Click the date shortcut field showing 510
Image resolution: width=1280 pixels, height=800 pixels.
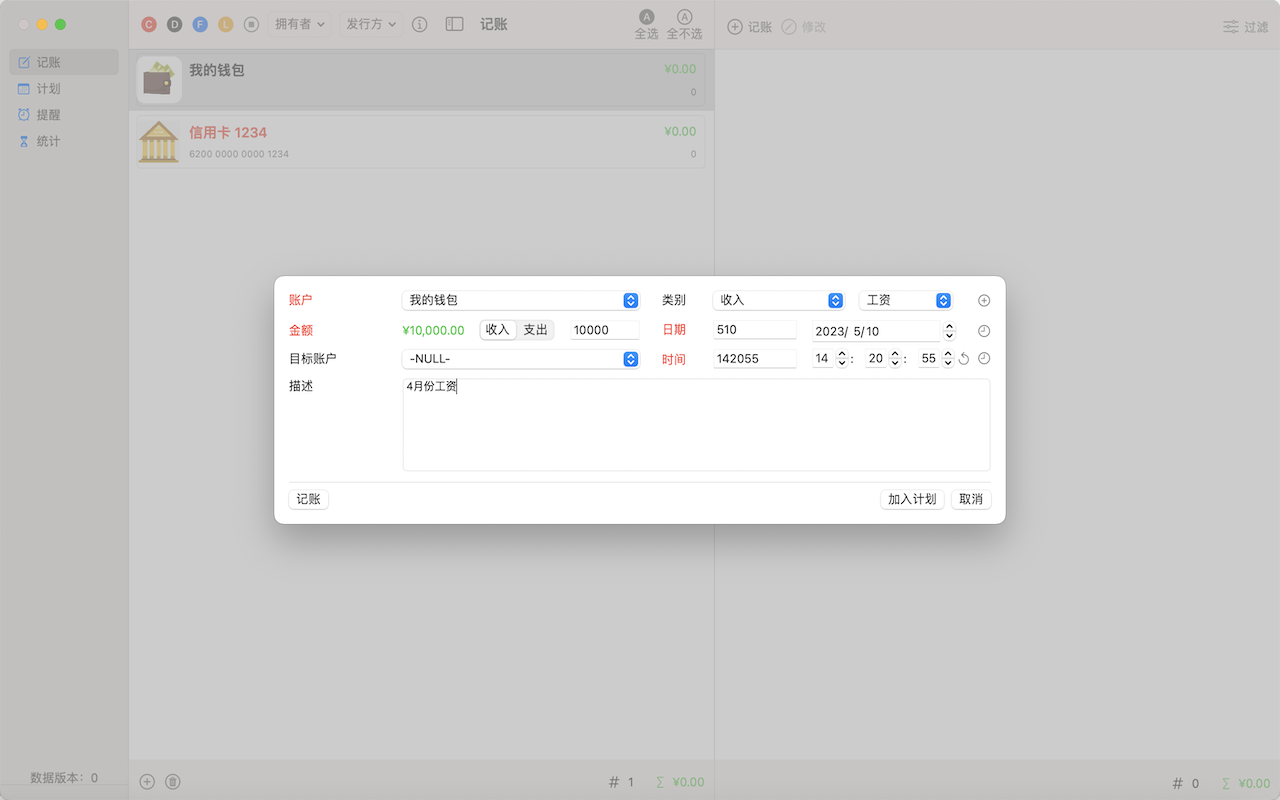[x=755, y=330]
